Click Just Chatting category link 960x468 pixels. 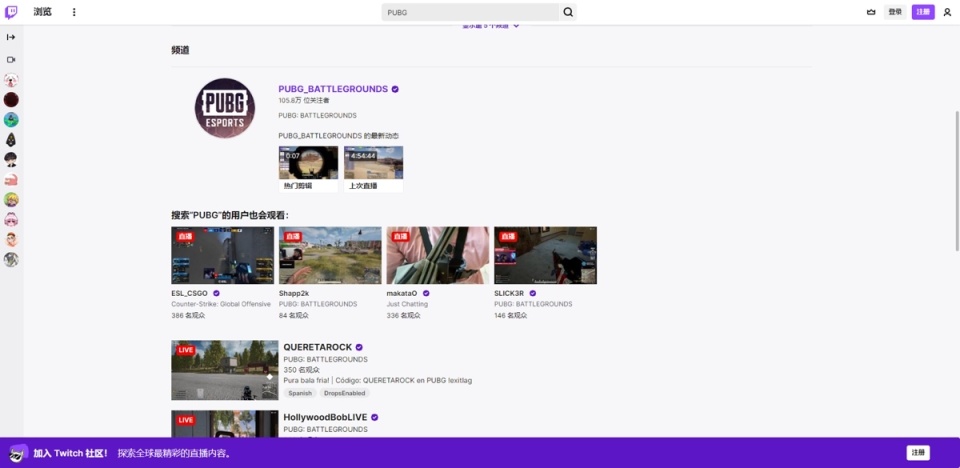407,304
